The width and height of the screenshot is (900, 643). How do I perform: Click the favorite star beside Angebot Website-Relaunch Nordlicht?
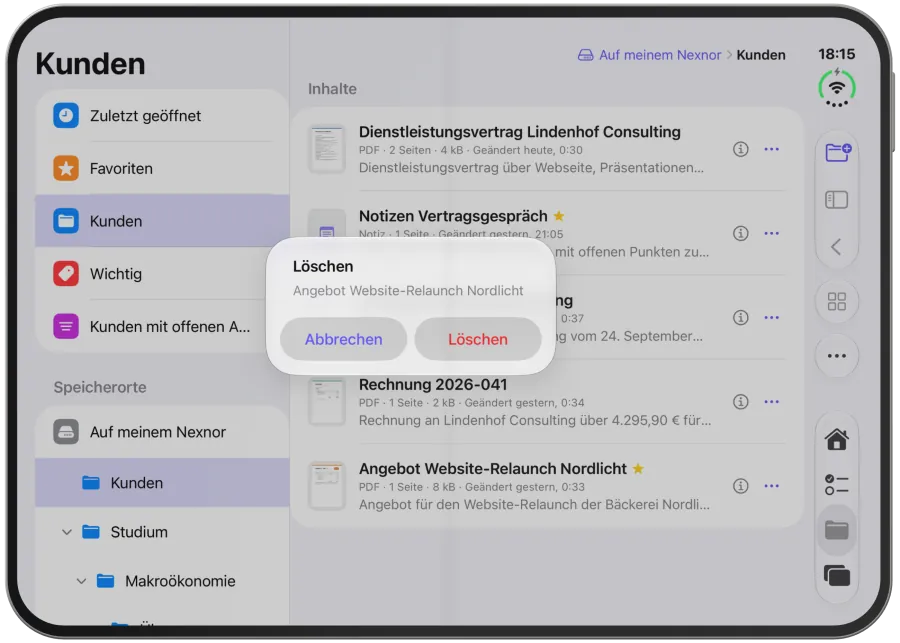pyautogui.click(x=638, y=469)
